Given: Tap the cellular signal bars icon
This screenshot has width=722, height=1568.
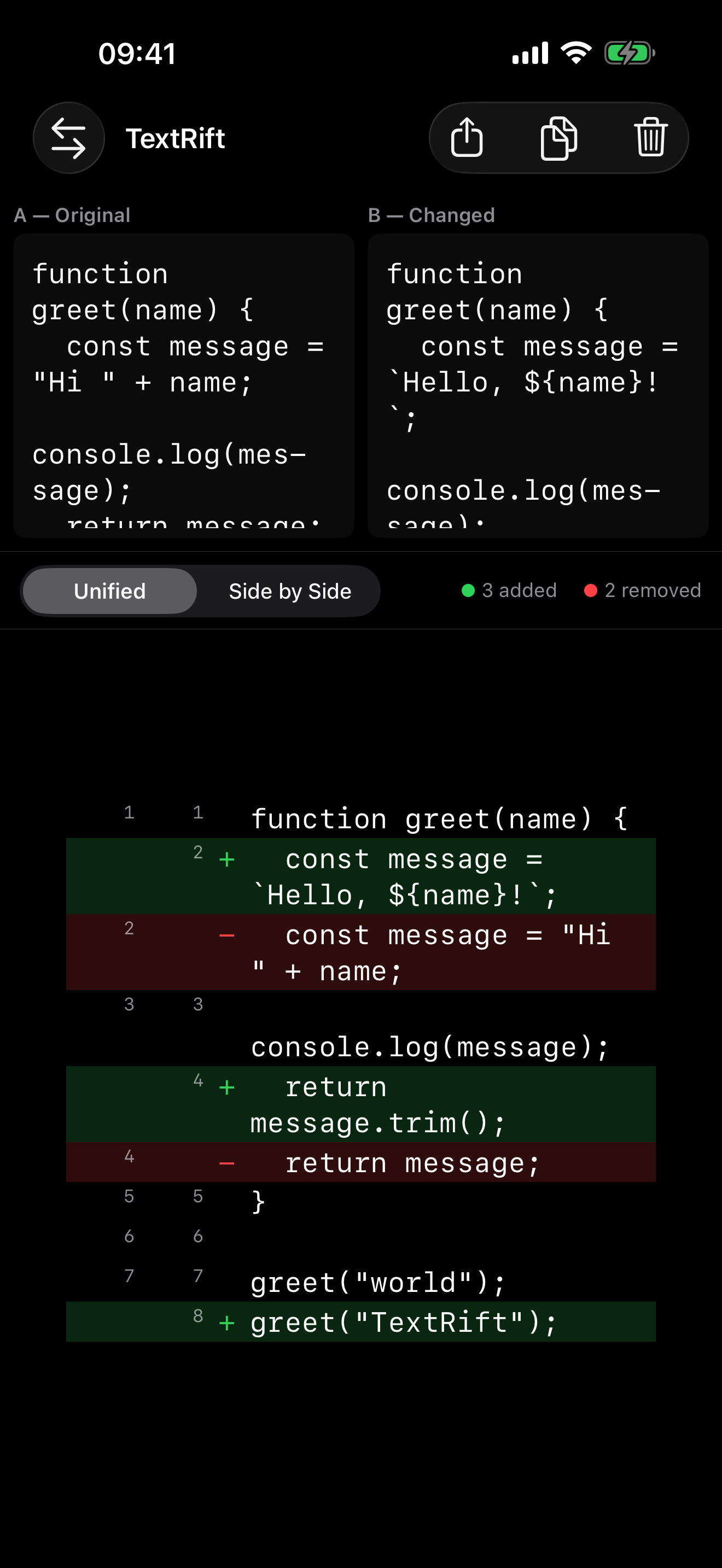Looking at the screenshot, I should (530, 53).
